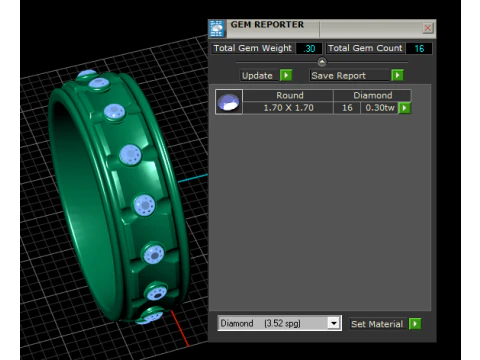Click the Gem Reporter panel icon
The image size is (480, 360).
[x=217, y=29]
